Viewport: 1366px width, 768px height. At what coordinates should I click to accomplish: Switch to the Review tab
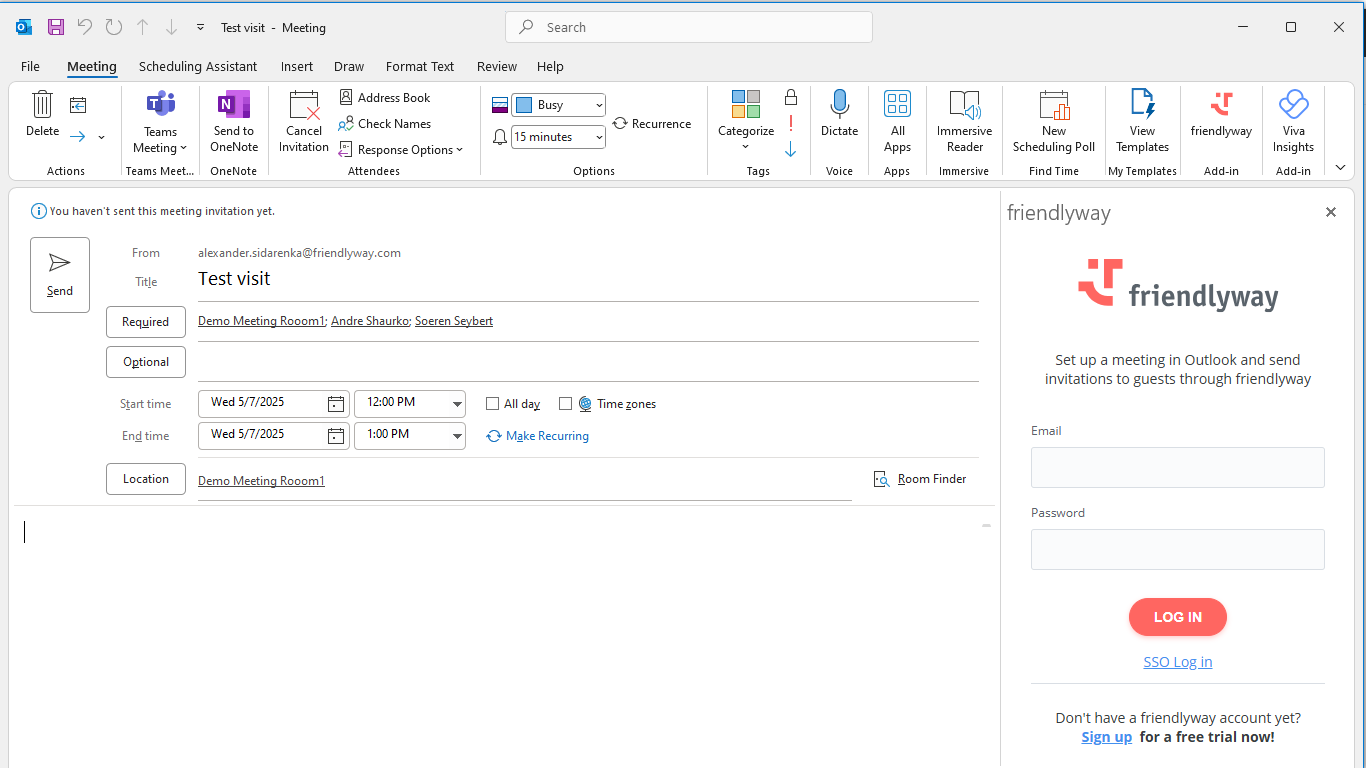(497, 66)
